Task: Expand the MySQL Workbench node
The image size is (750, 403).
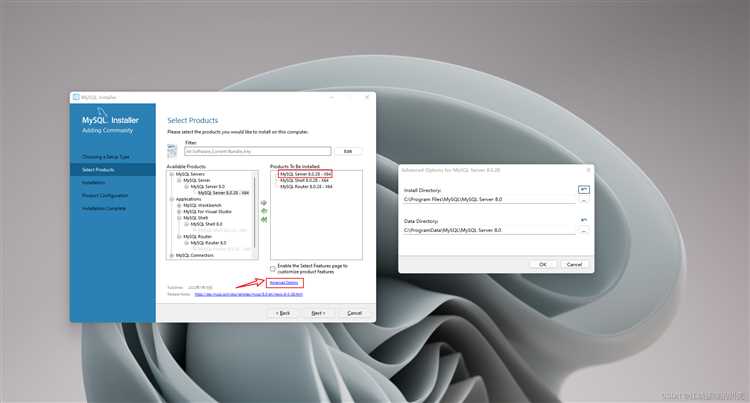Action: [x=179, y=205]
